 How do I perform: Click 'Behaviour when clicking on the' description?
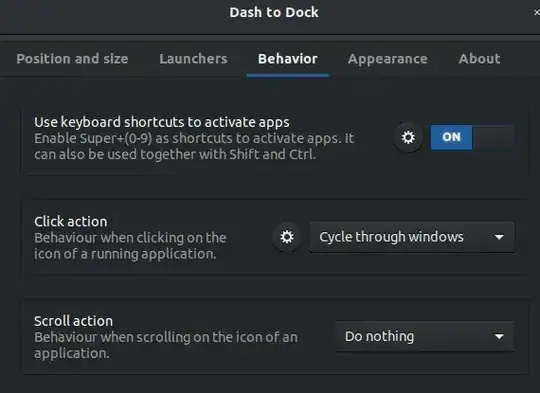130,246
